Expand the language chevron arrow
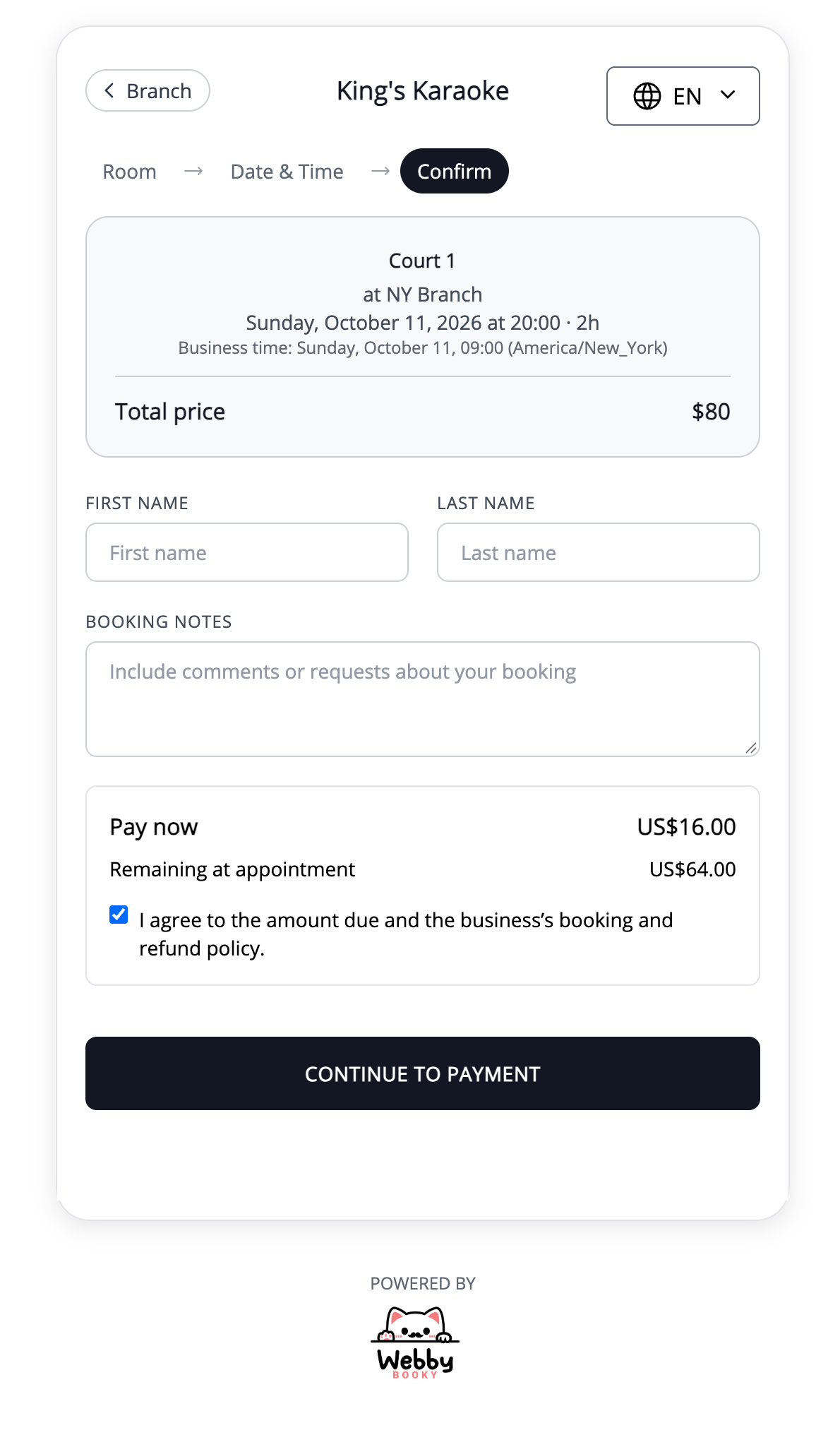This screenshot has height=1435, width=840. [728, 95]
